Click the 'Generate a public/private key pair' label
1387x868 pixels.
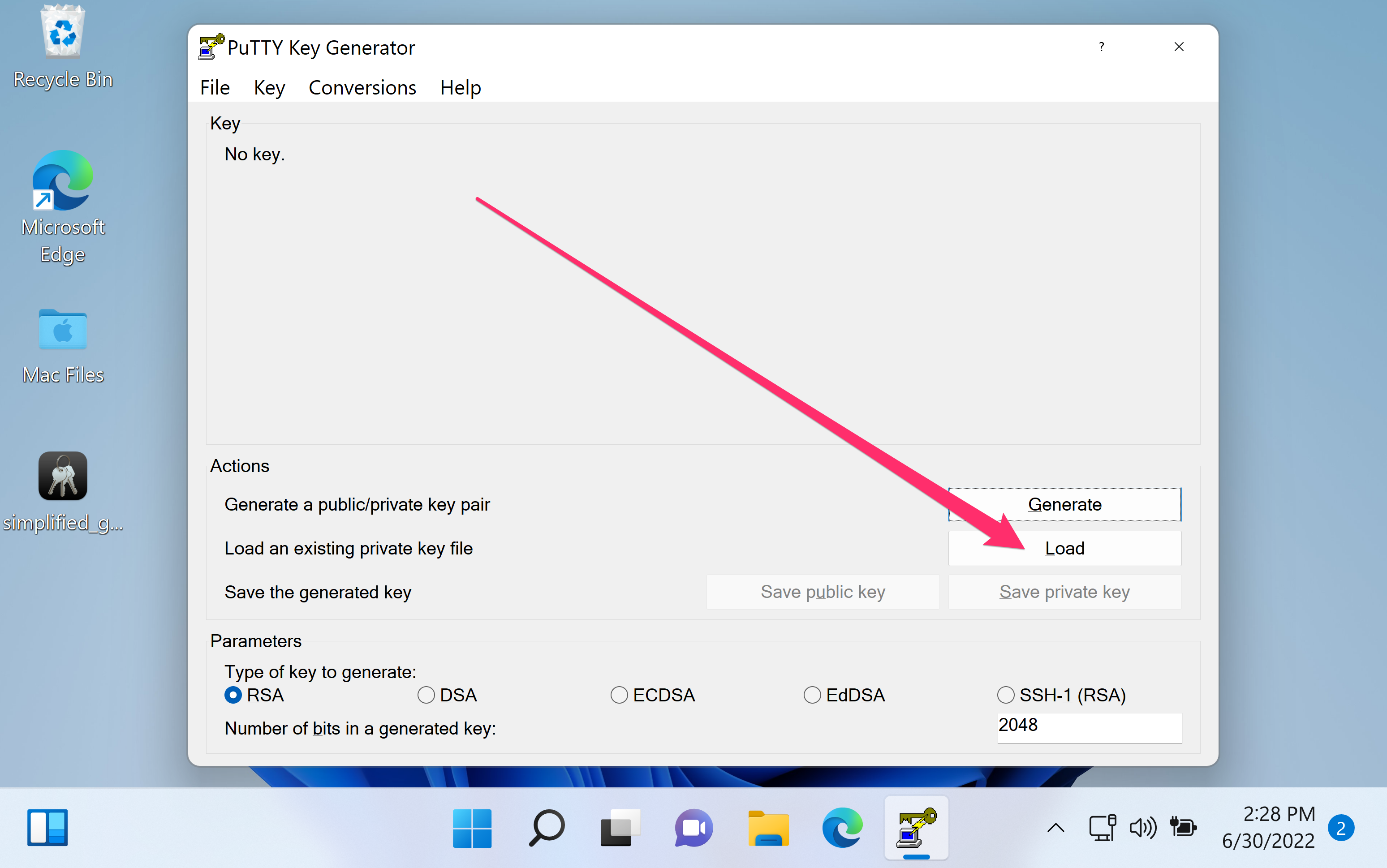pyautogui.click(x=357, y=505)
